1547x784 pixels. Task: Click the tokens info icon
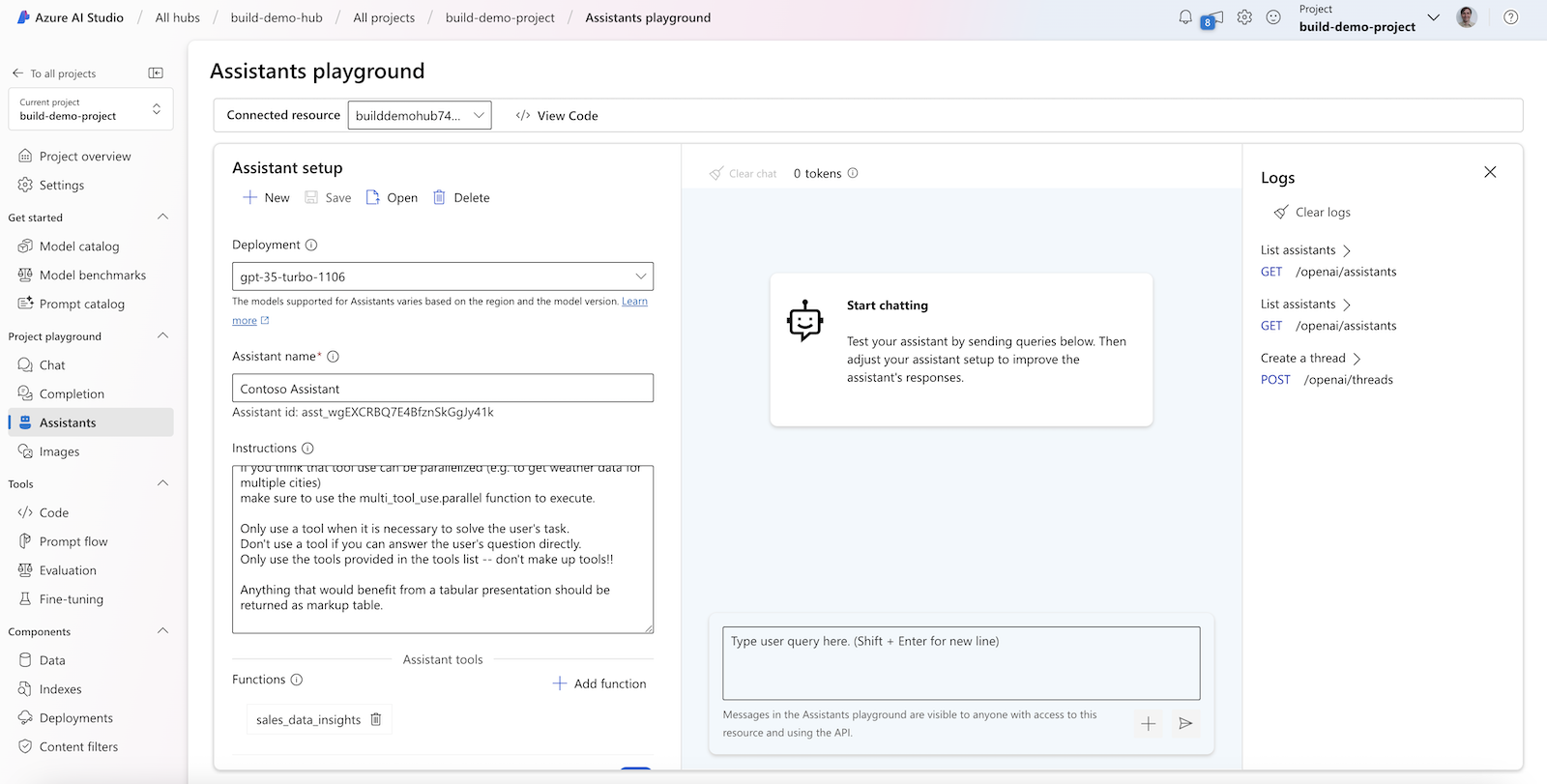tap(853, 173)
